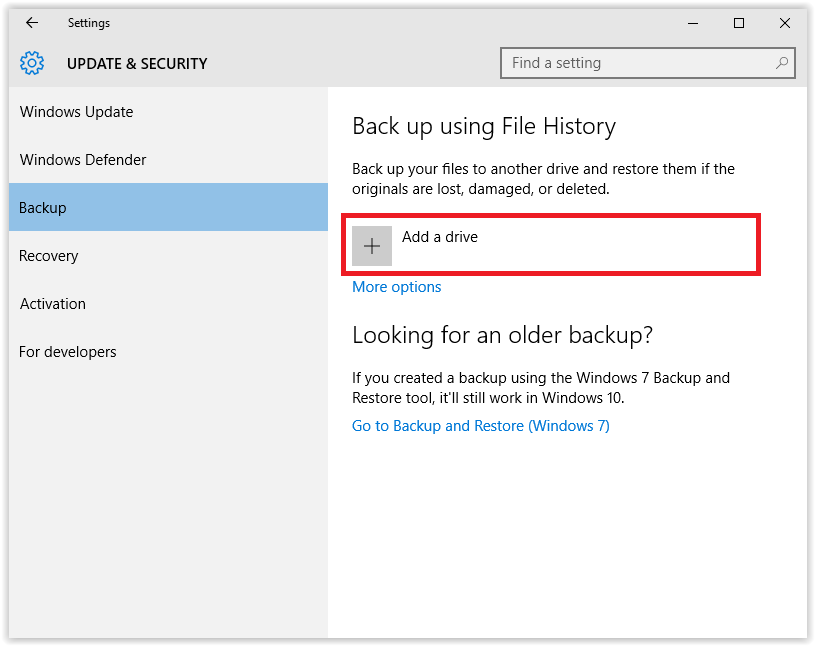The image size is (815, 646).
Task: Open Windows Update section
Action: (x=168, y=112)
